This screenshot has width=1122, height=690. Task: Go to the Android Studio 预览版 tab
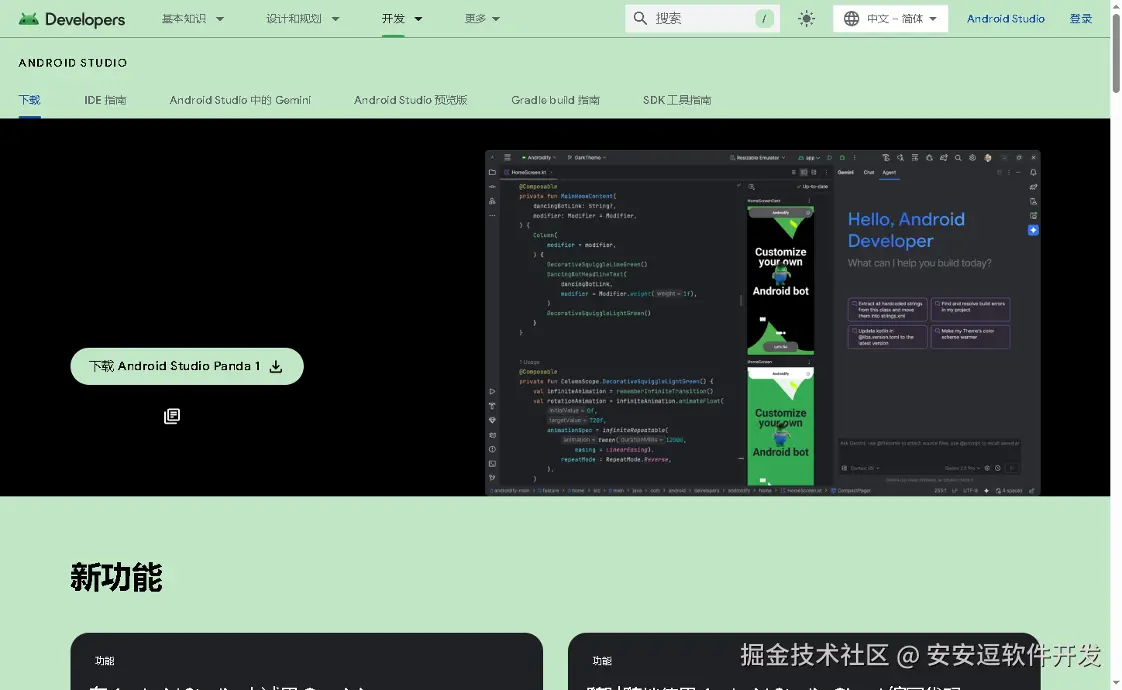click(x=411, y=100)
